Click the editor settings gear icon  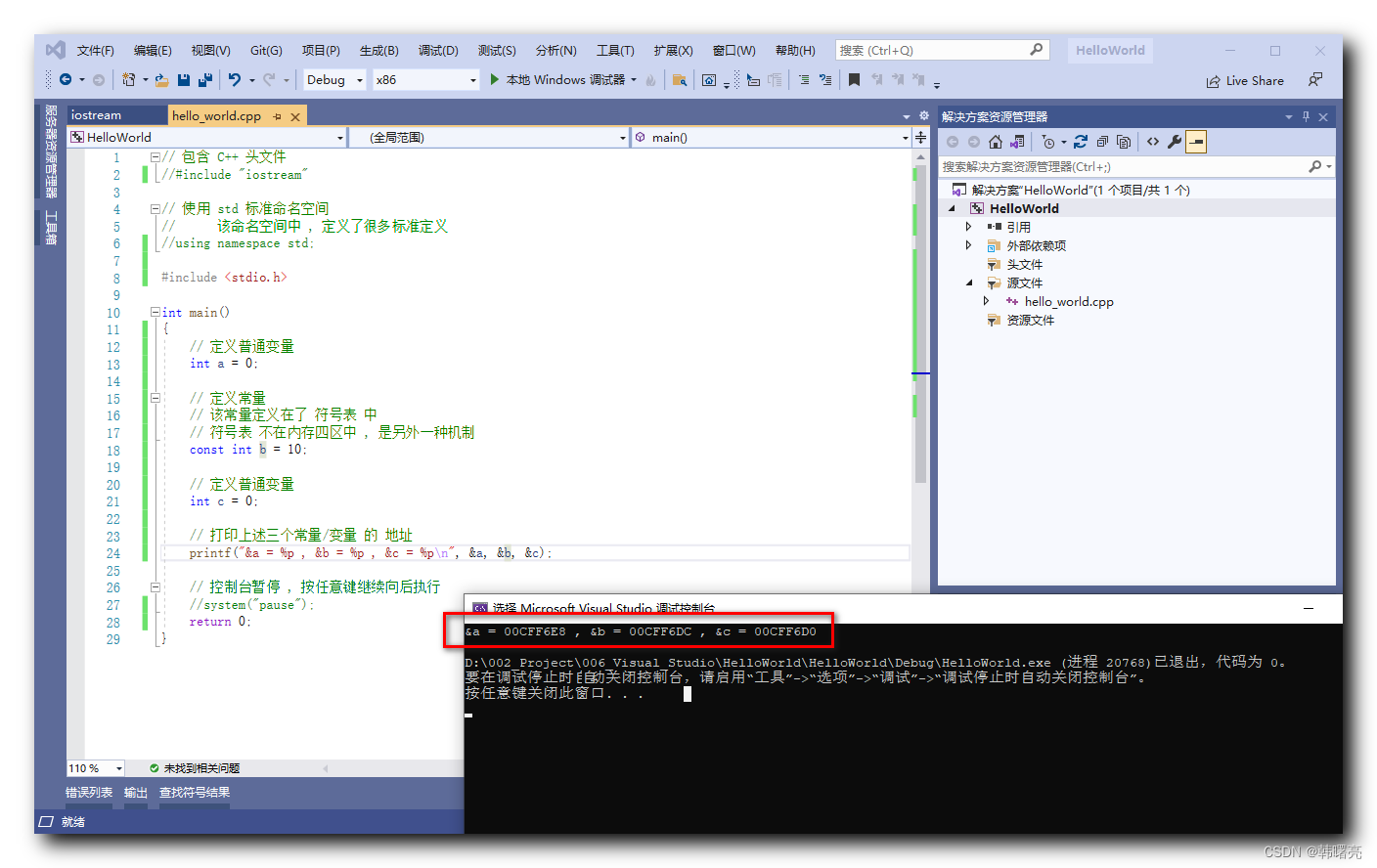[x=924, y=115]
